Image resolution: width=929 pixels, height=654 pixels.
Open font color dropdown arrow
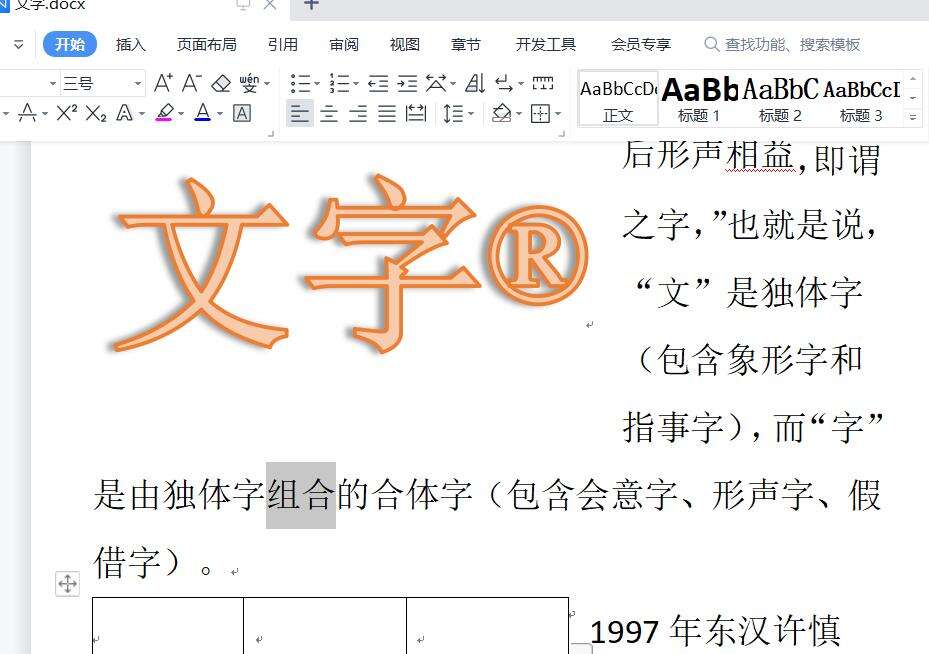click(x=219, y=113)
